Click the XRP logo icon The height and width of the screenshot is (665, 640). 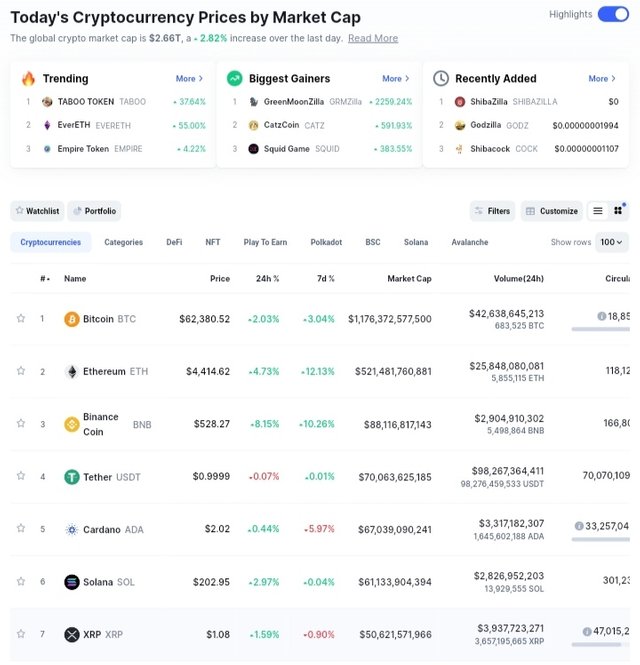72,634
